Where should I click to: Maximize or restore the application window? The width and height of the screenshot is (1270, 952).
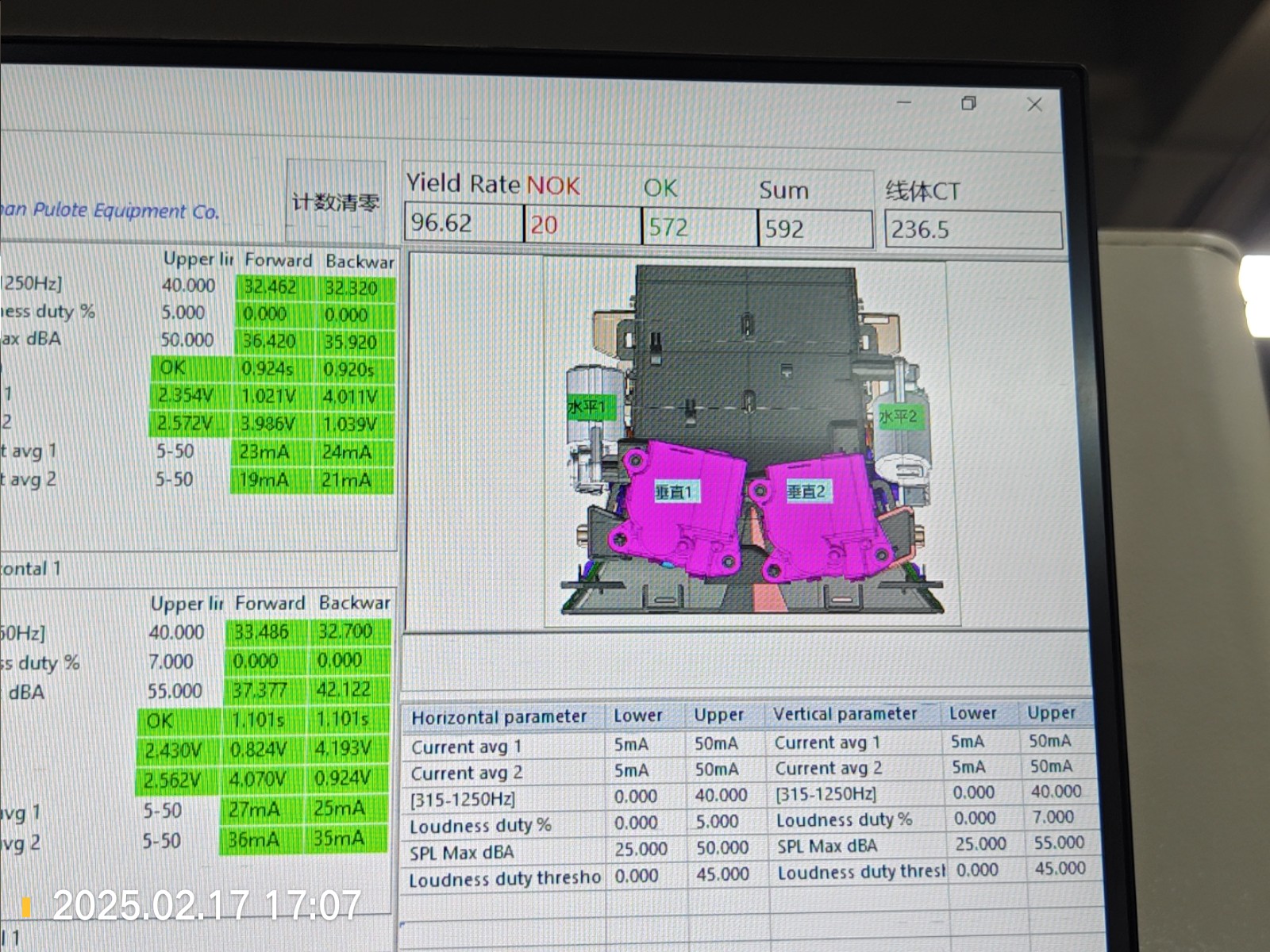click(x=968, y=104)
